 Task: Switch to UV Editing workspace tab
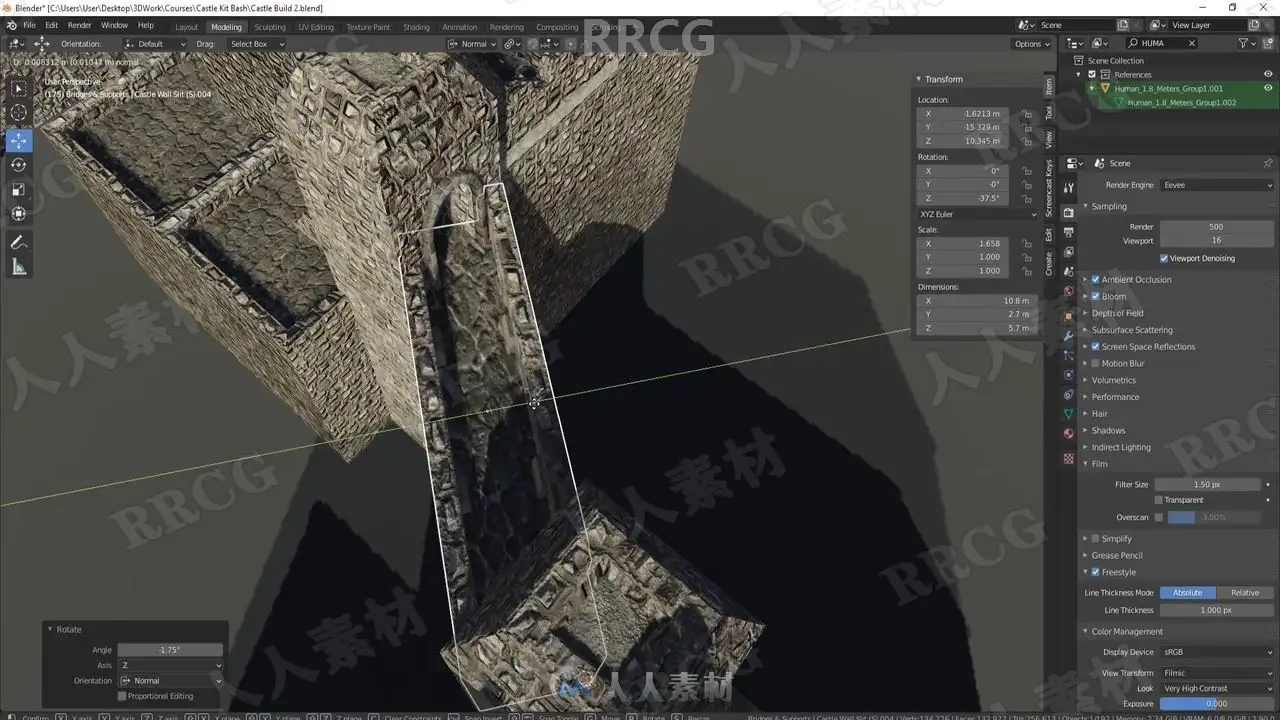click(x=316, y=27)
